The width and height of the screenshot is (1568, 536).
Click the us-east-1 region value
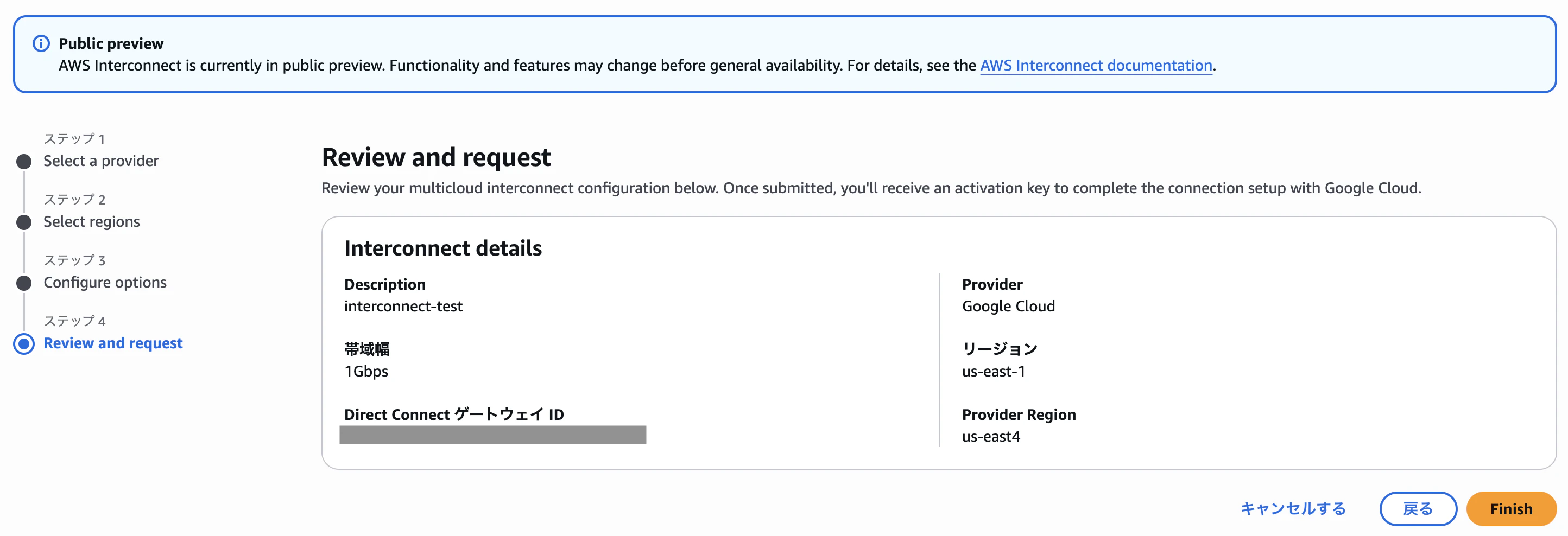994,371
